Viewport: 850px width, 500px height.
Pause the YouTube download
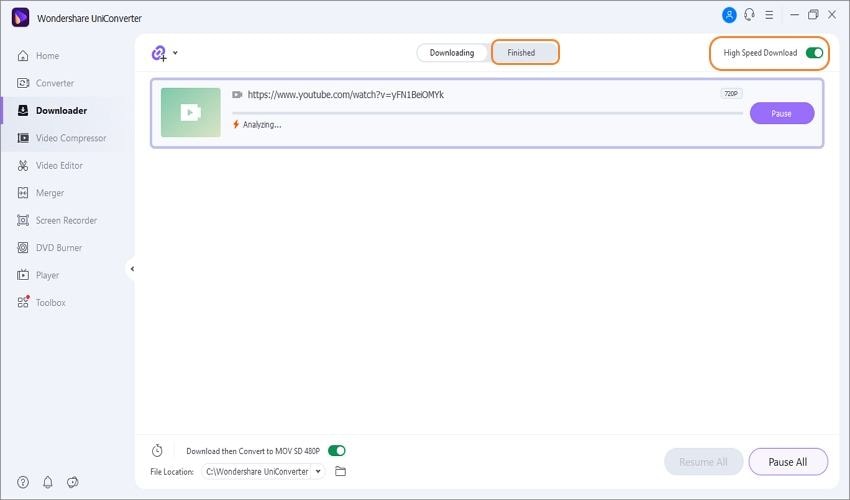[x=782, y=113]
